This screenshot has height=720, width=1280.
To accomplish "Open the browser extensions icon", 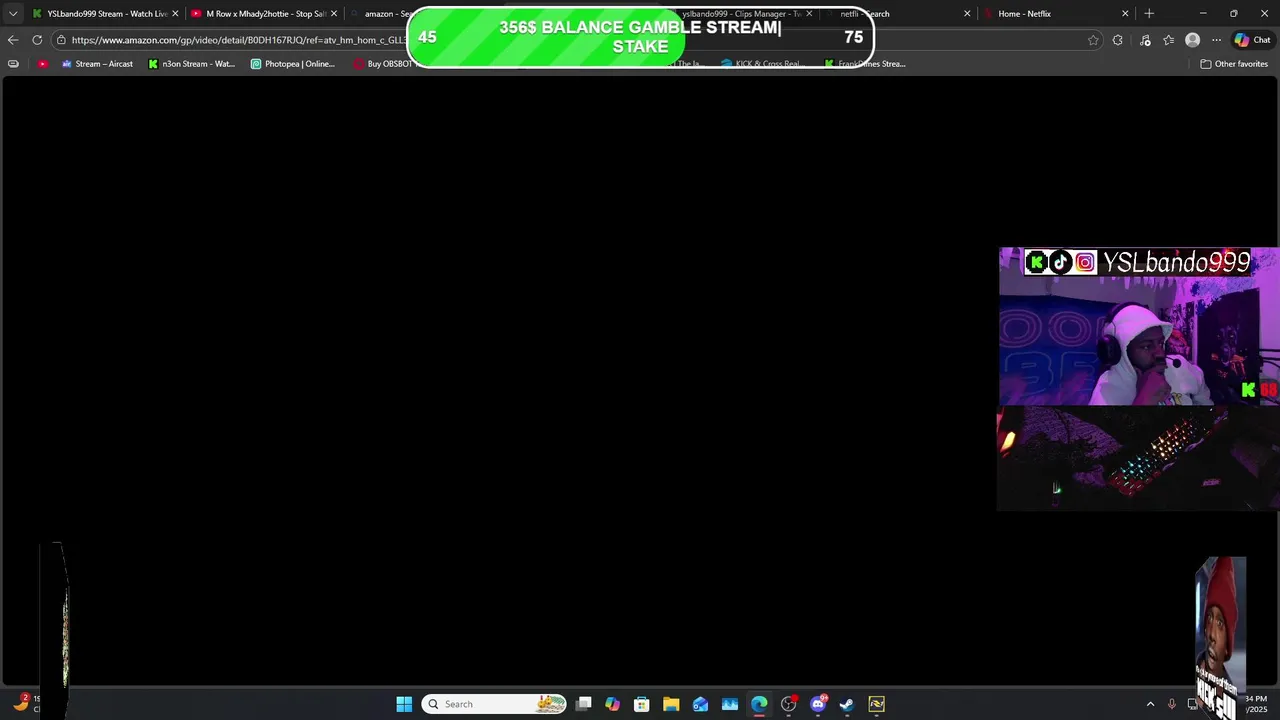I will click(x=1118, y=40).
